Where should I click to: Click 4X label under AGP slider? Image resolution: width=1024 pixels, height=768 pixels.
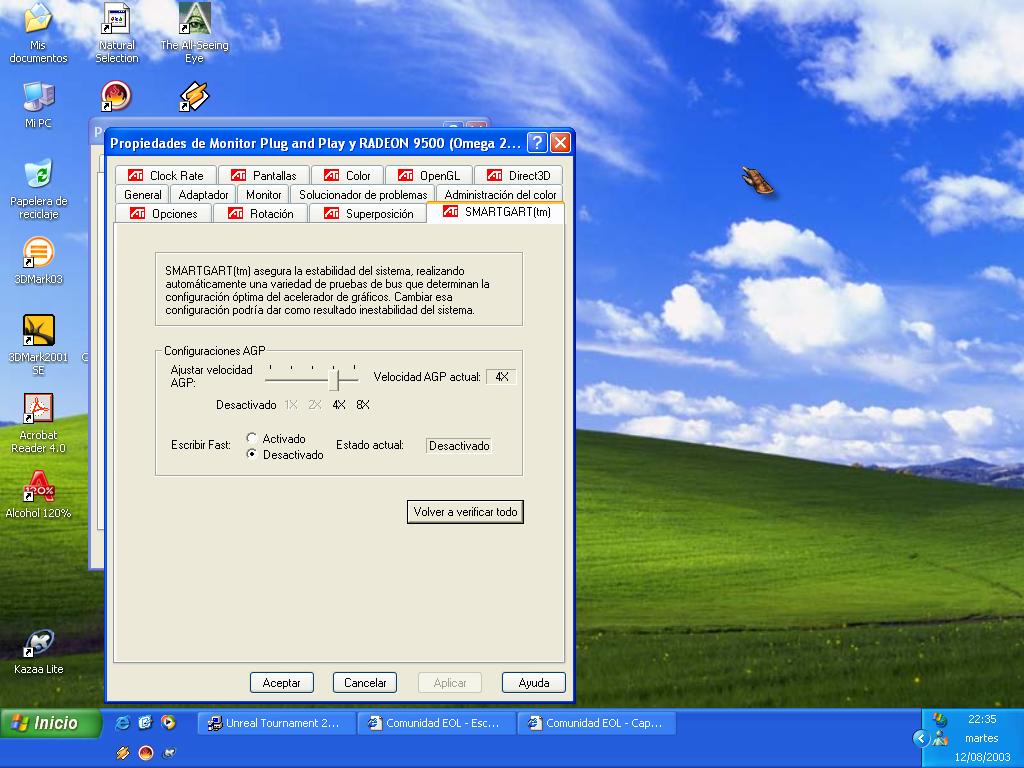338,405
